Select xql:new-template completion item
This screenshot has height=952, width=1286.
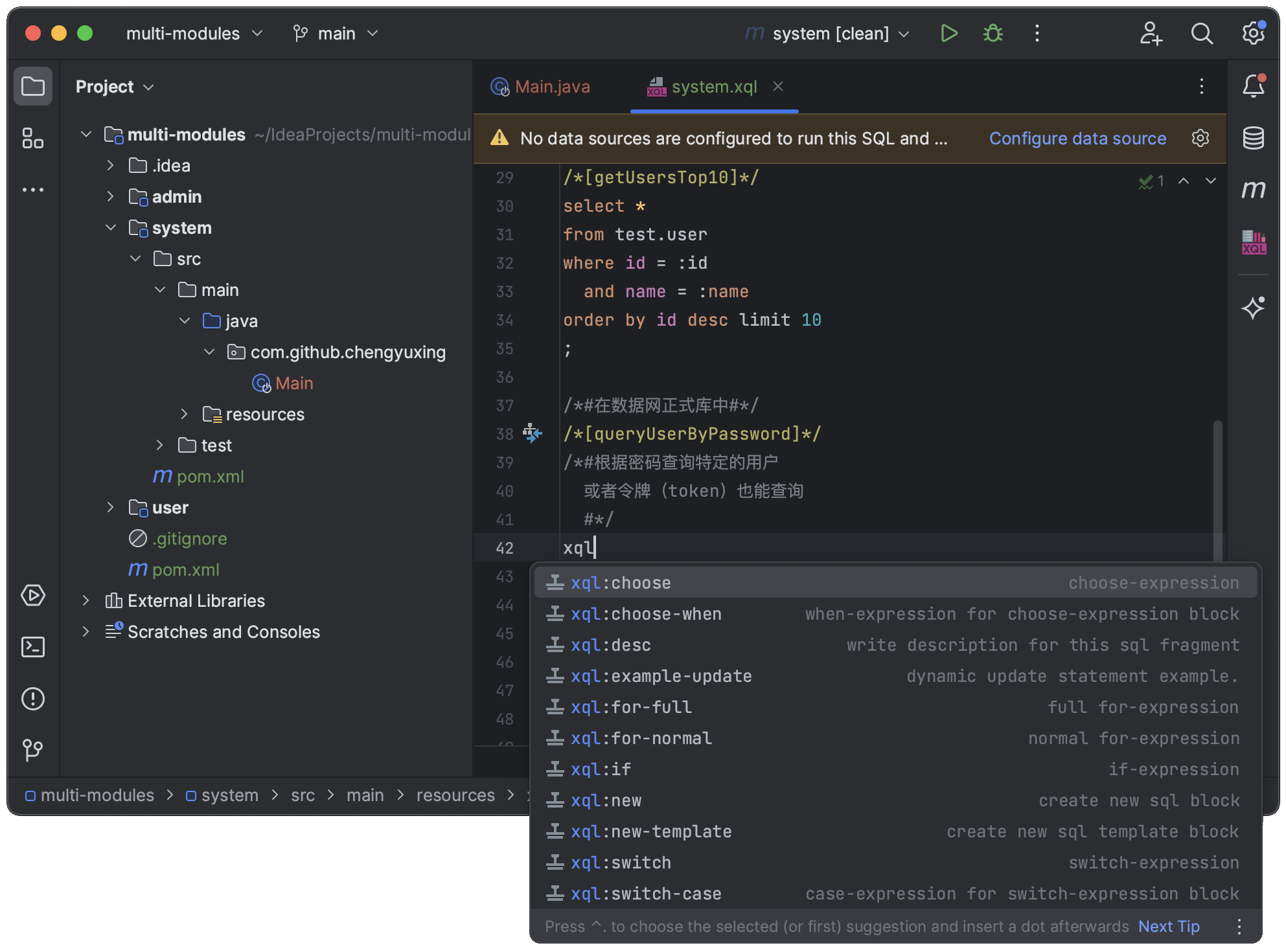click(895, 832)
